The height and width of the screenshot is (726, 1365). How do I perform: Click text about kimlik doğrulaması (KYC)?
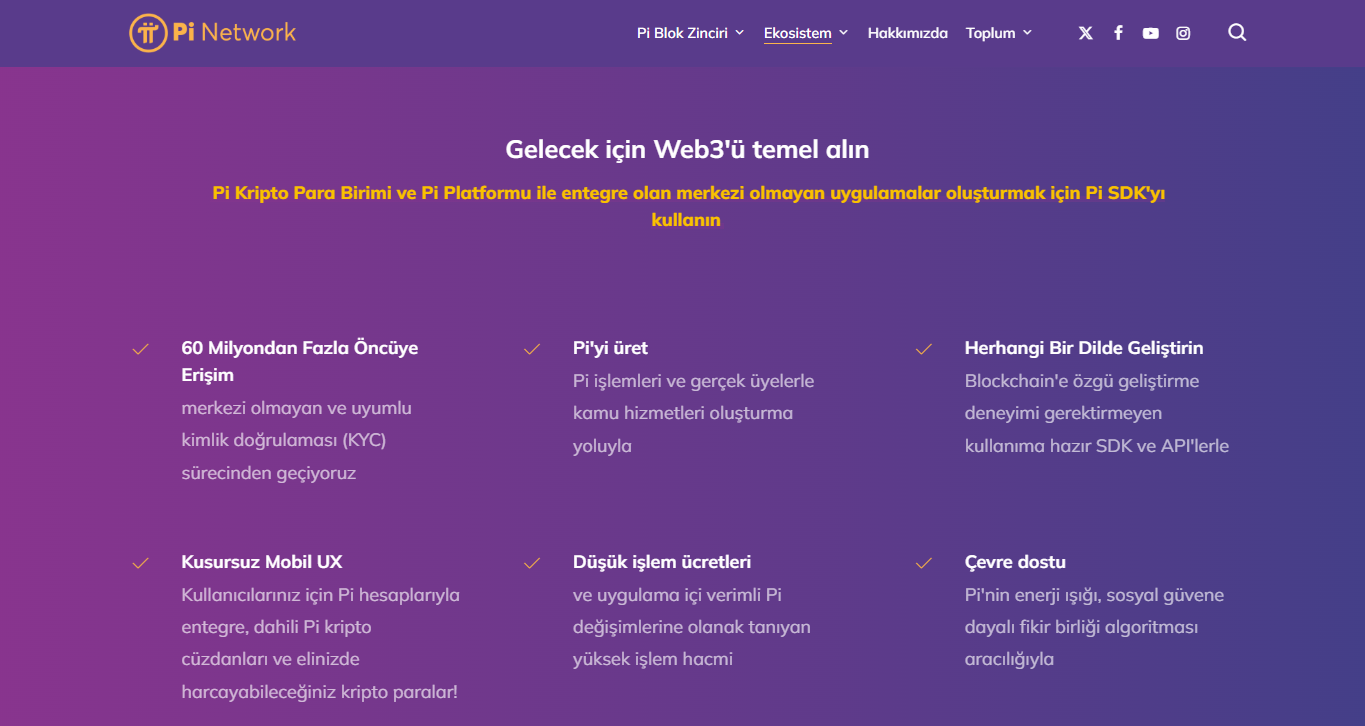[x=297, y=440]
